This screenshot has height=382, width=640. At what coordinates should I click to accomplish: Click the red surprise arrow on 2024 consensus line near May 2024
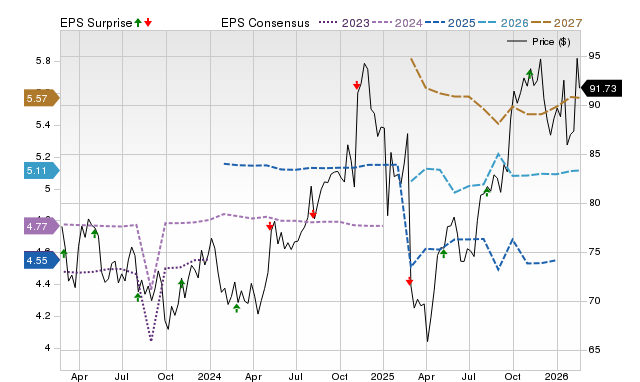(x=270, y=226)
